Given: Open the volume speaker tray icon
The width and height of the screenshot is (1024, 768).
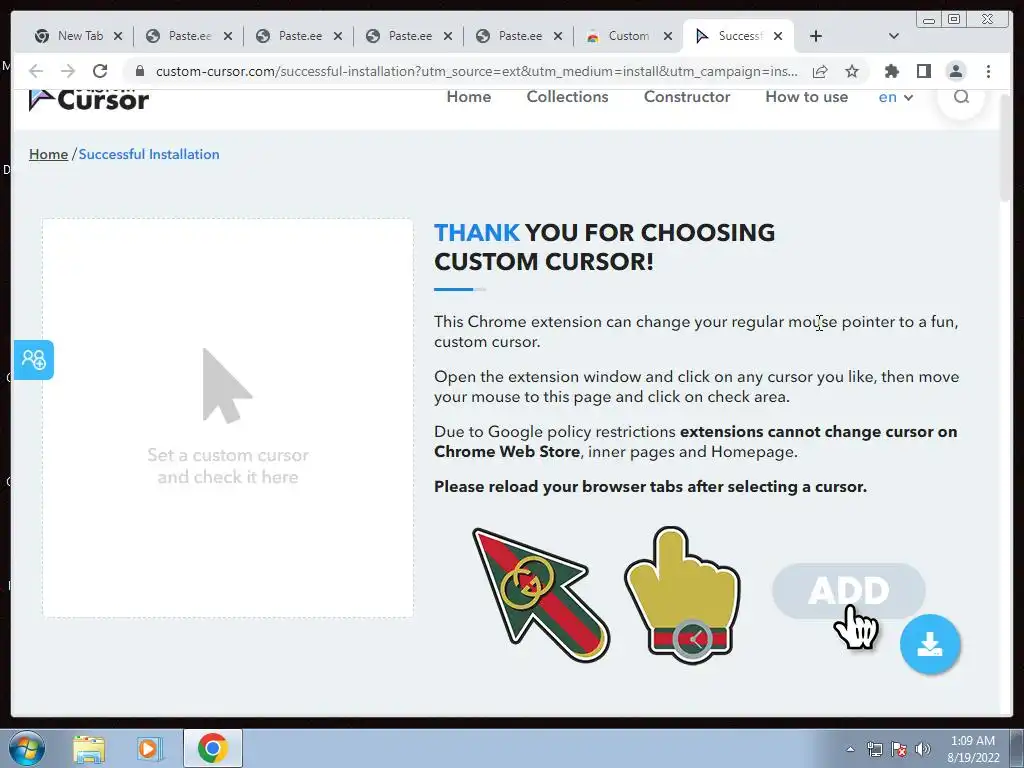Looking at the screenshot, I should (922, 749).
